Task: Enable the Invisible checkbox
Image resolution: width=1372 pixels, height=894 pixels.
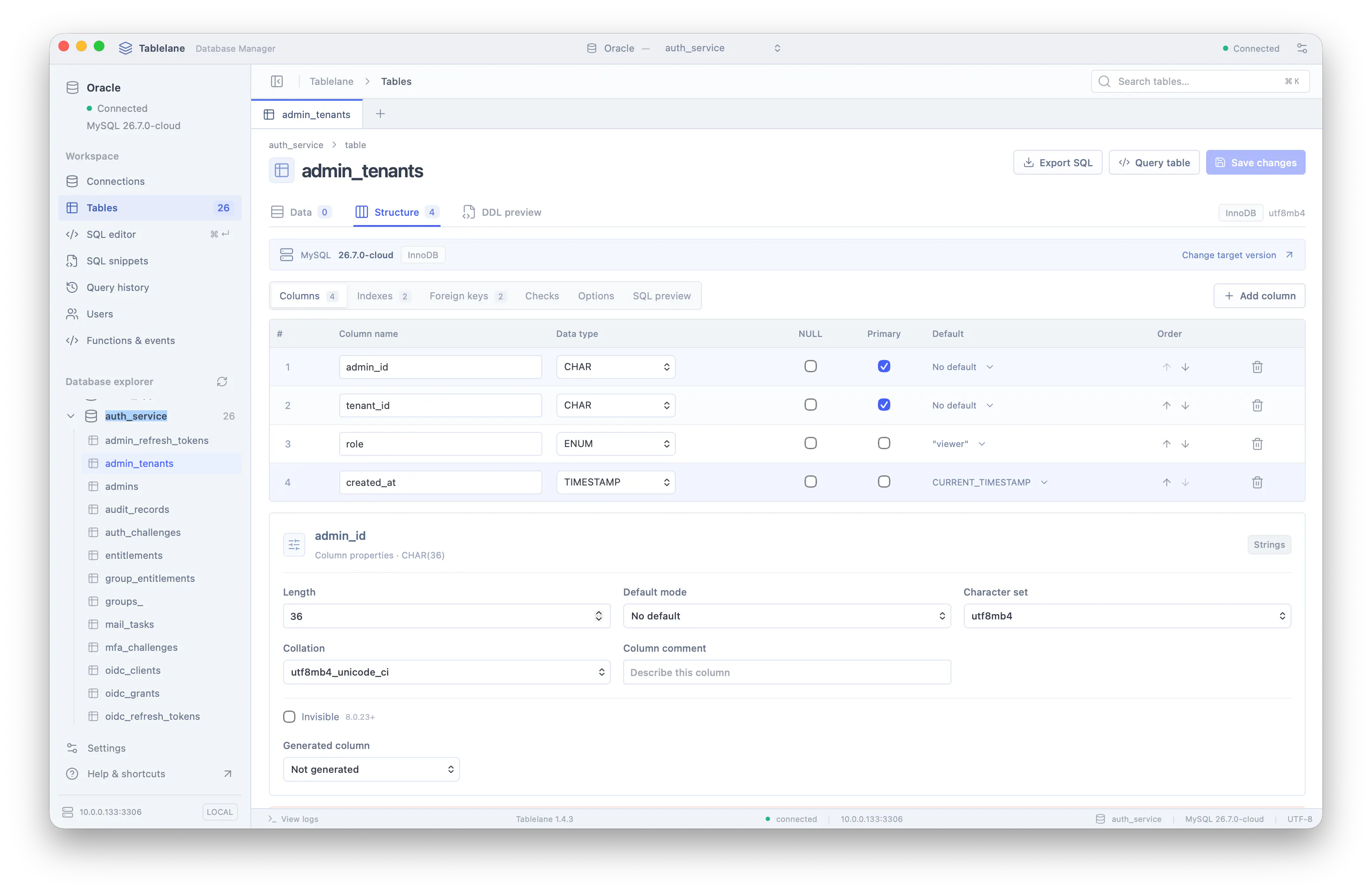Action: pos(289,716)
